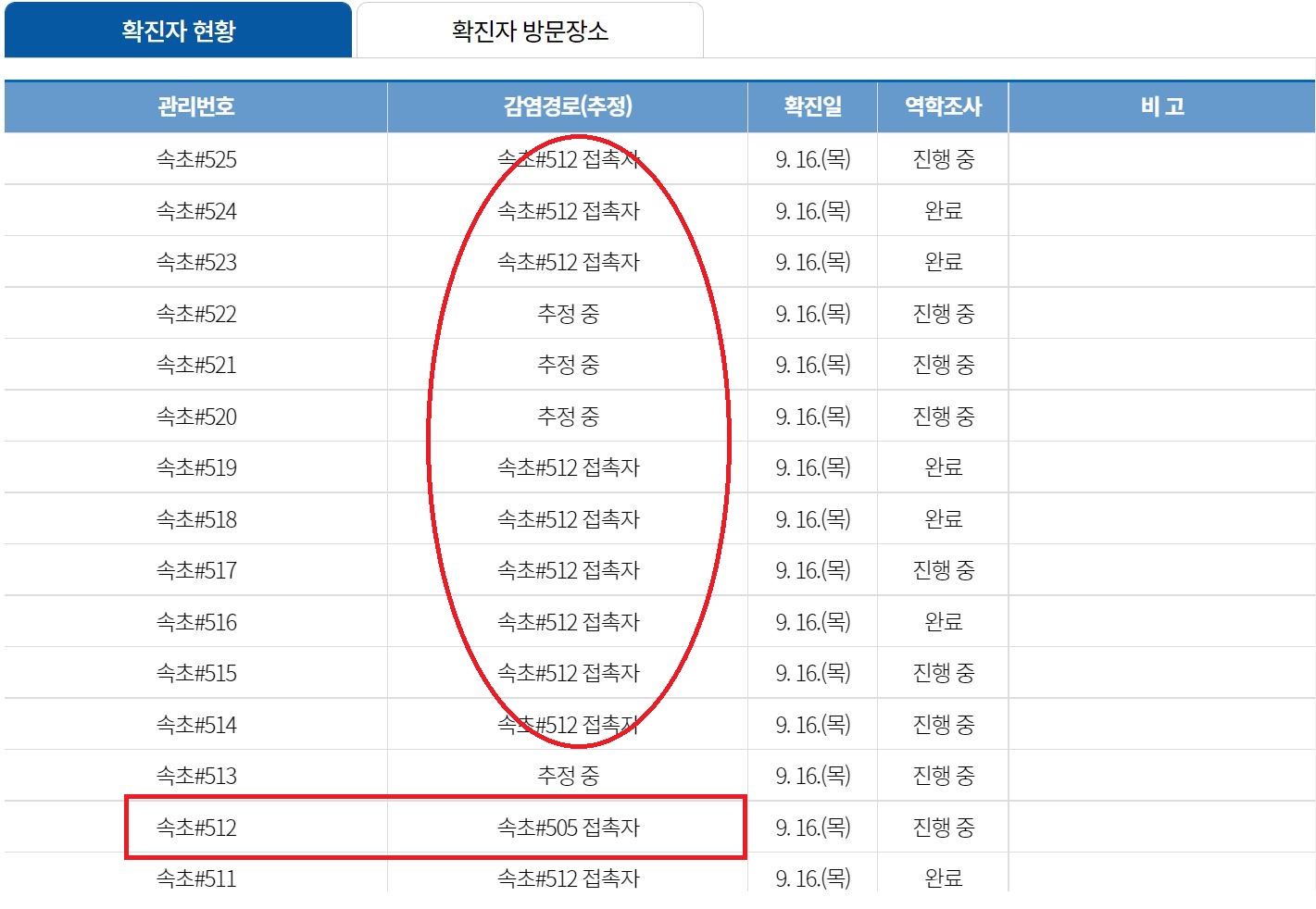Click 완료 status in 속초#519 row

[x=943, y=467]
